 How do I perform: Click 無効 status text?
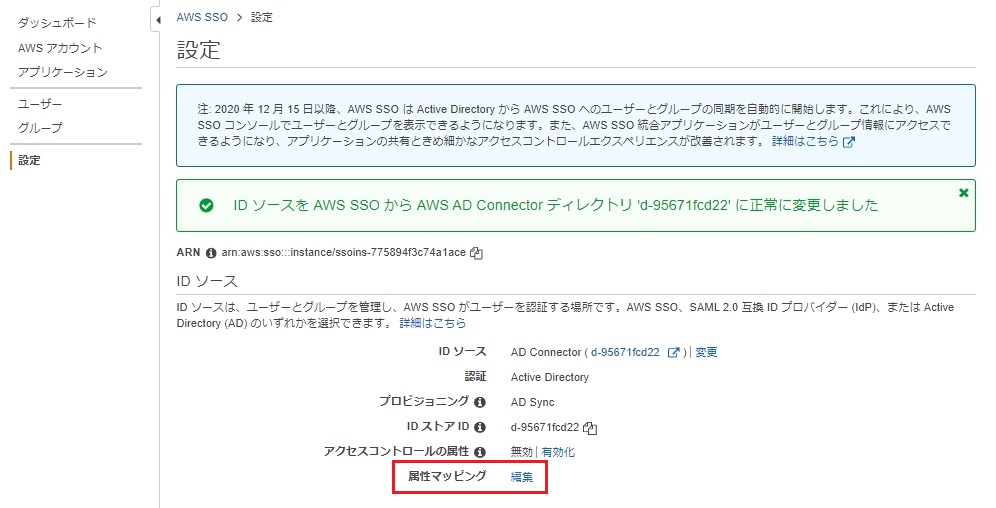522,452
